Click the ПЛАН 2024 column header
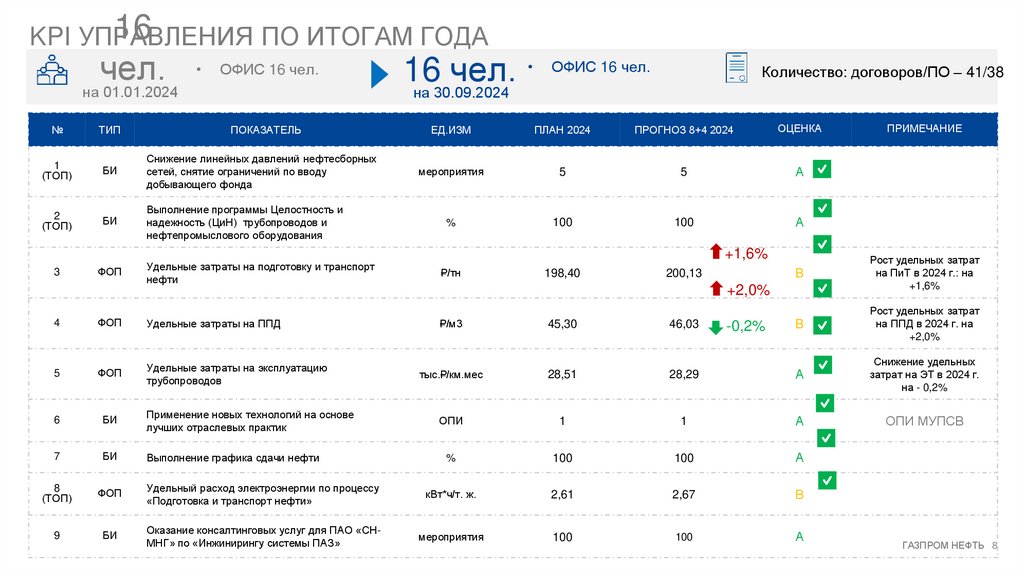1024x574 pixels. click(x=562, y=129)
